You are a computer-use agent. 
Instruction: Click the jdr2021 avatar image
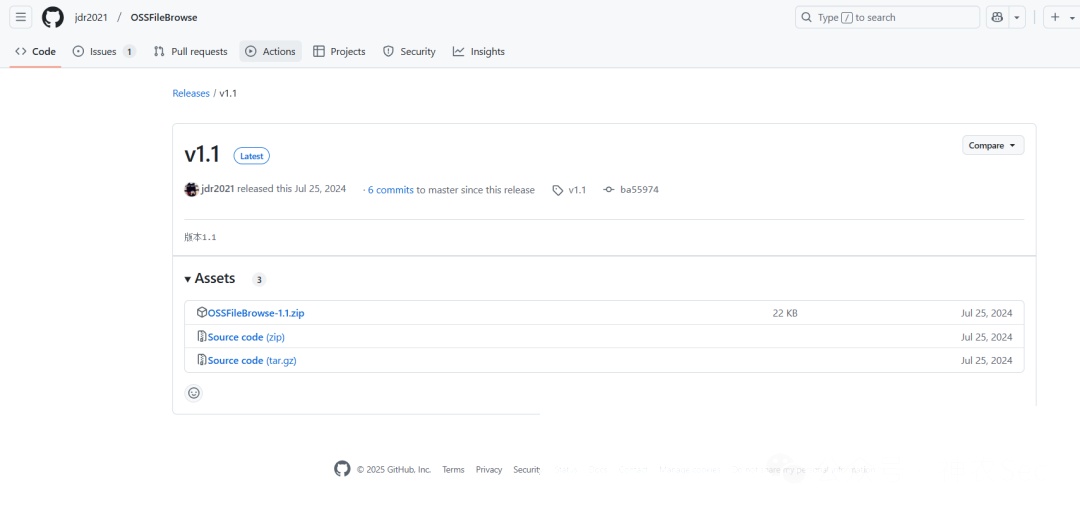[x=191, y=189]
